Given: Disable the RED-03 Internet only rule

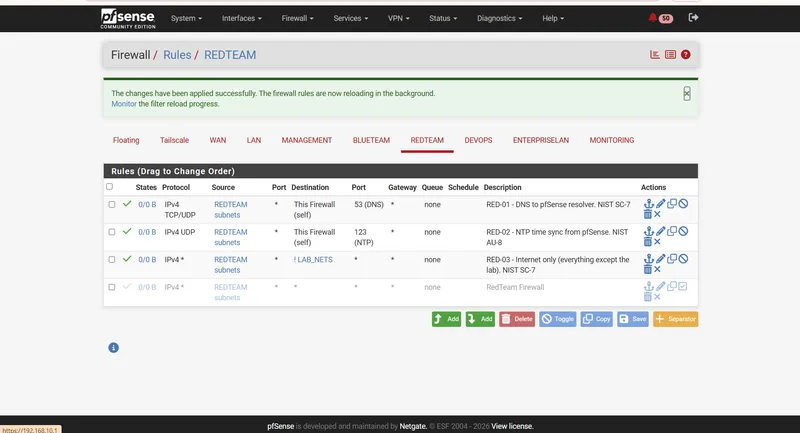Looking at the screenshot, I should pos(683,259).
